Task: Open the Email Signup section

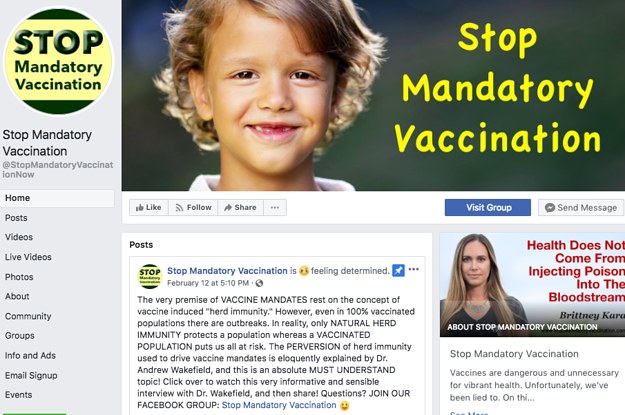Action: click(x=31, y=376)
